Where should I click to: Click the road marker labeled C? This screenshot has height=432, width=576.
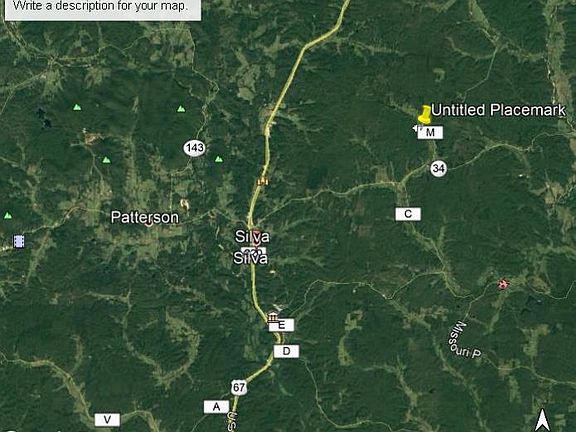408,214
